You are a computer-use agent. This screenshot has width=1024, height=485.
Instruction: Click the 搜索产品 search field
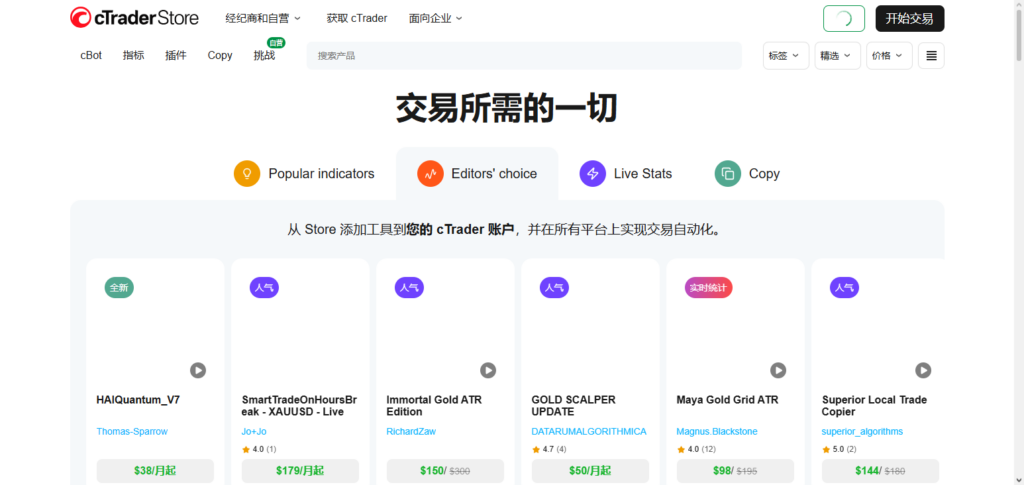[x=524, y=55]
